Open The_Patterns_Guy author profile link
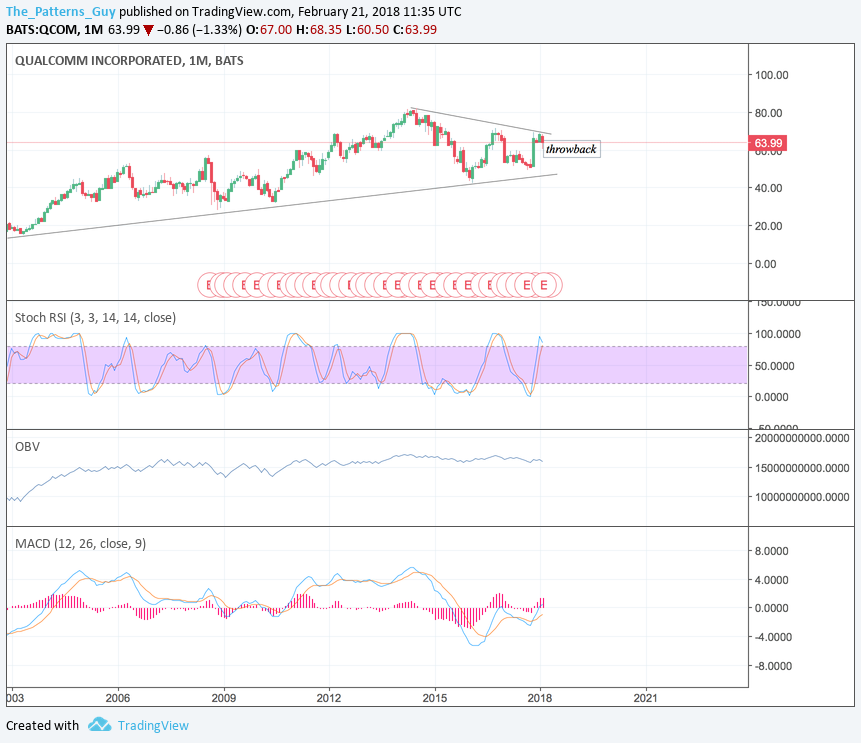Viewport: 861px width, 743px height. click(60, 12)
